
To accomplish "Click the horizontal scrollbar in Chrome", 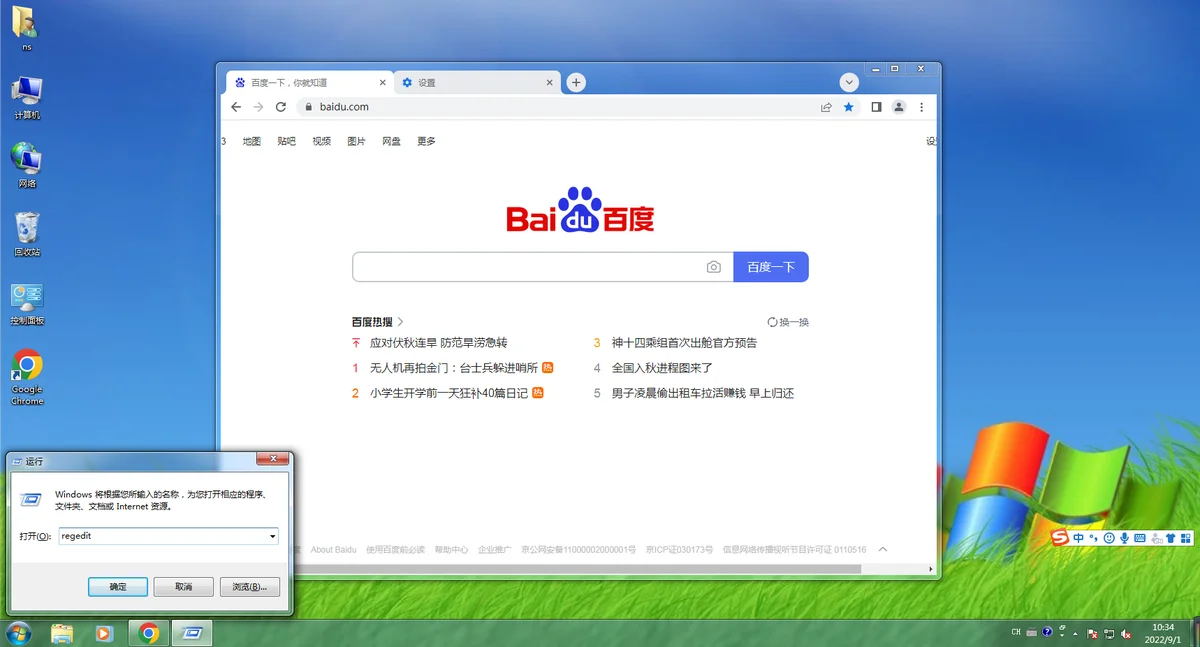I will [540, 569].
